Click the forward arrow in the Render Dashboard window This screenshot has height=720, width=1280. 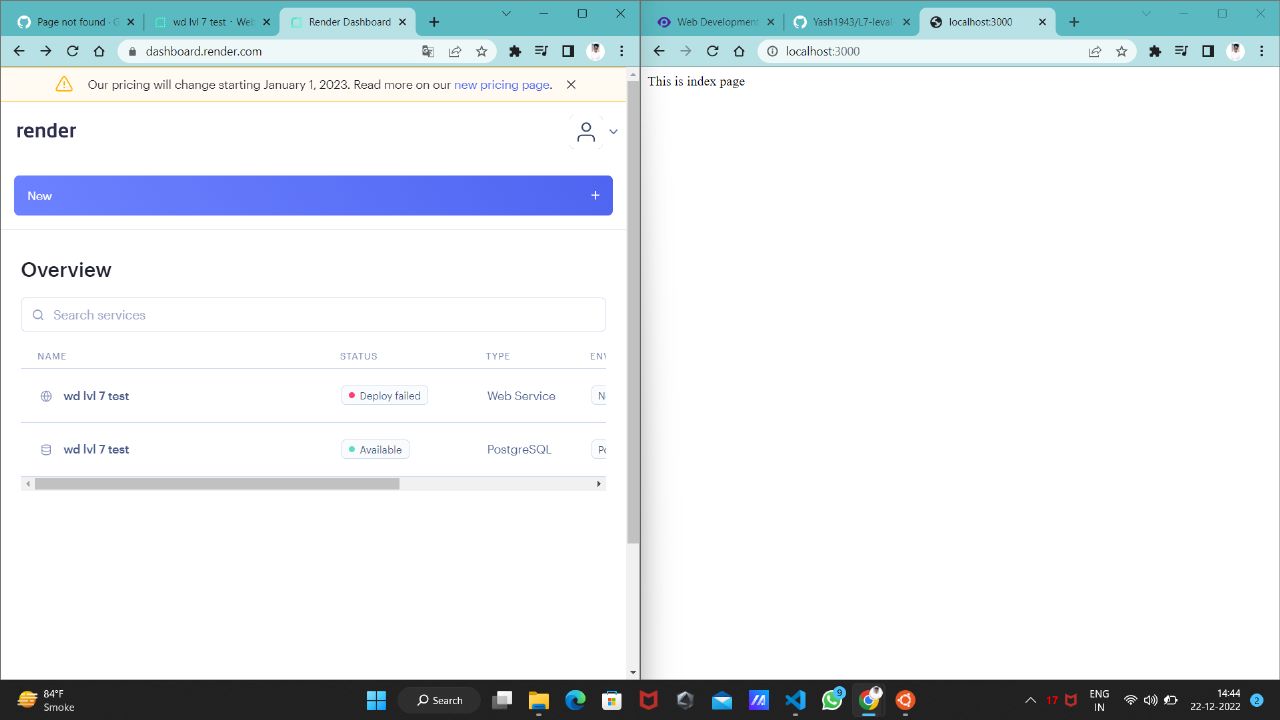point(45,51)
